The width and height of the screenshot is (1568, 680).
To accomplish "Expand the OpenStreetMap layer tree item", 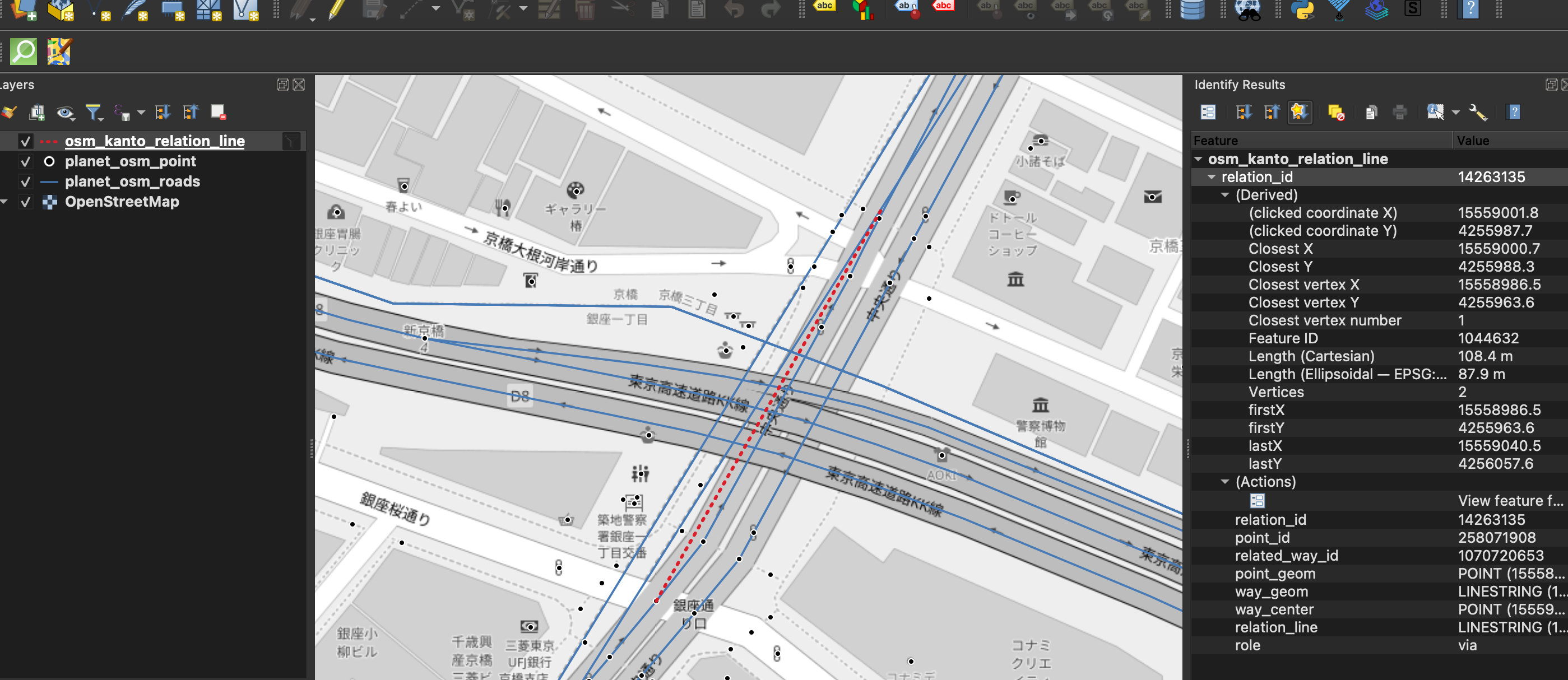I will pos(5,201).
